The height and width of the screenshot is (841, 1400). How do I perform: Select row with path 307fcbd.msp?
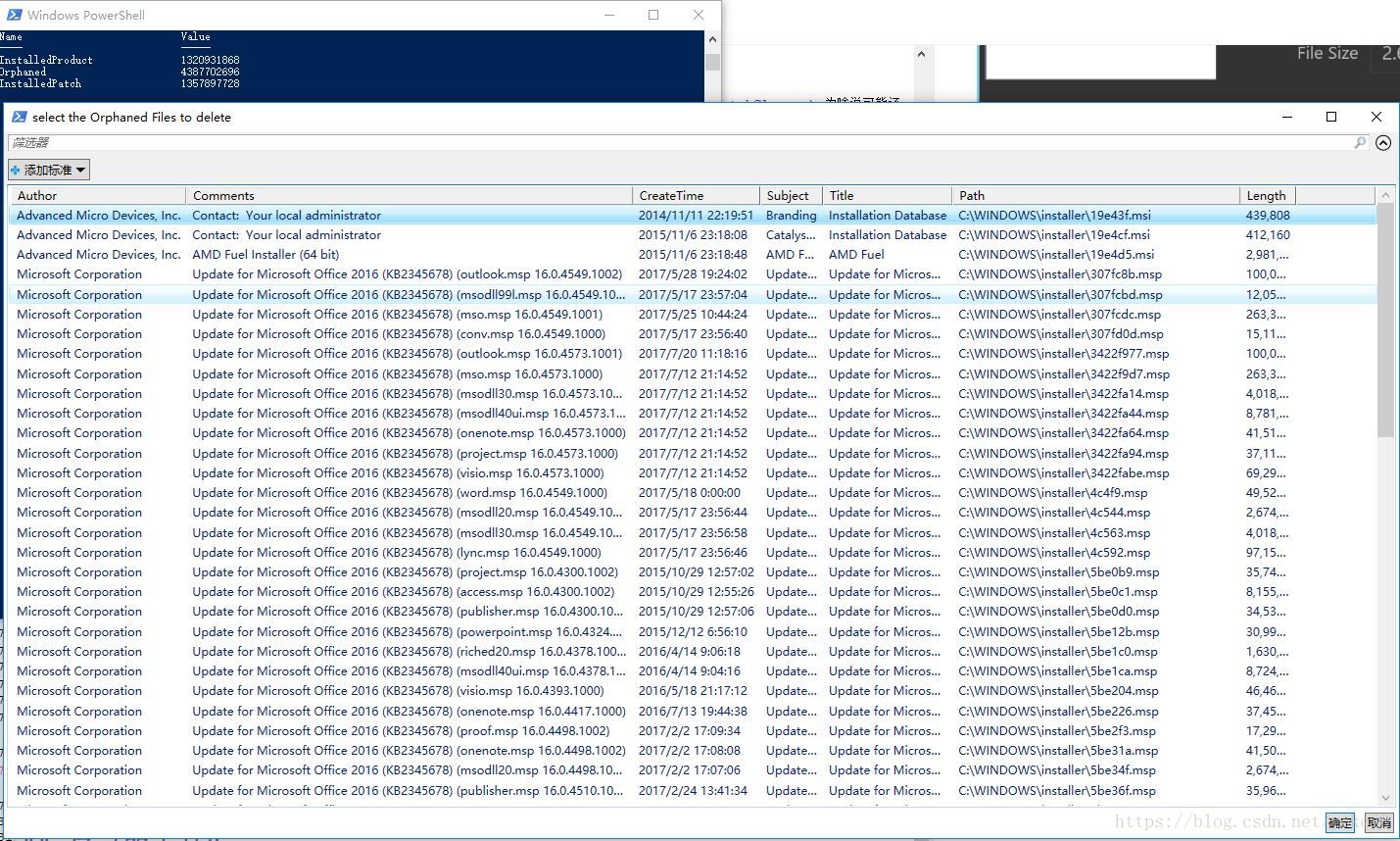tap(692, 294)
